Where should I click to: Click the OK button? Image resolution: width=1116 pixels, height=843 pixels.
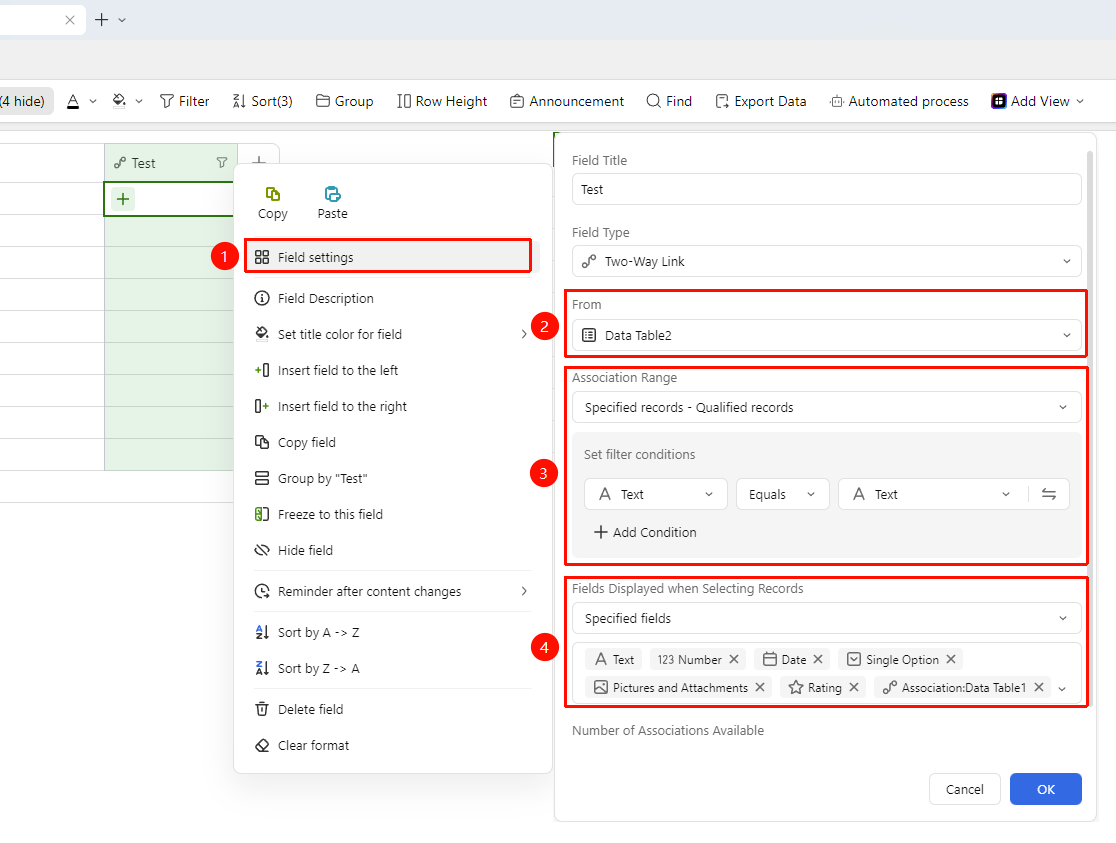click(1046, 789)
